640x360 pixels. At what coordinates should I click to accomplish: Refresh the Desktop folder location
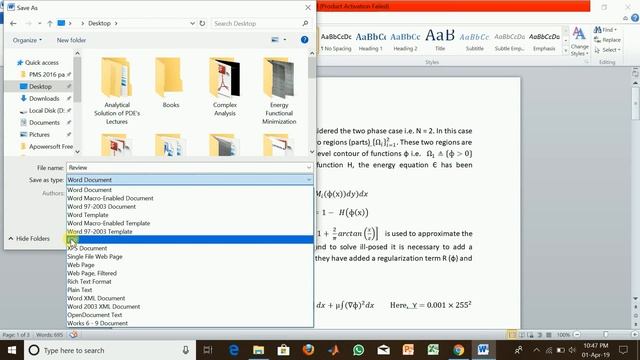(202, 24)
